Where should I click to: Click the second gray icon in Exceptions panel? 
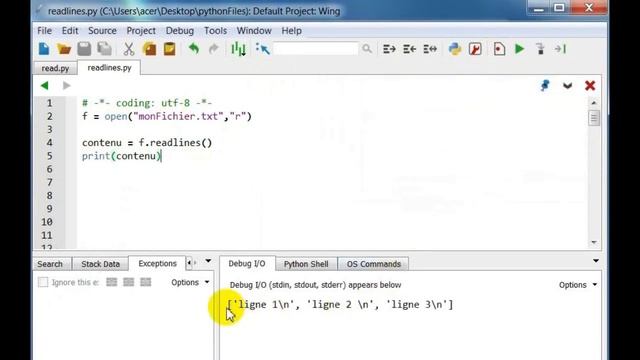click(x=129, y=282)
